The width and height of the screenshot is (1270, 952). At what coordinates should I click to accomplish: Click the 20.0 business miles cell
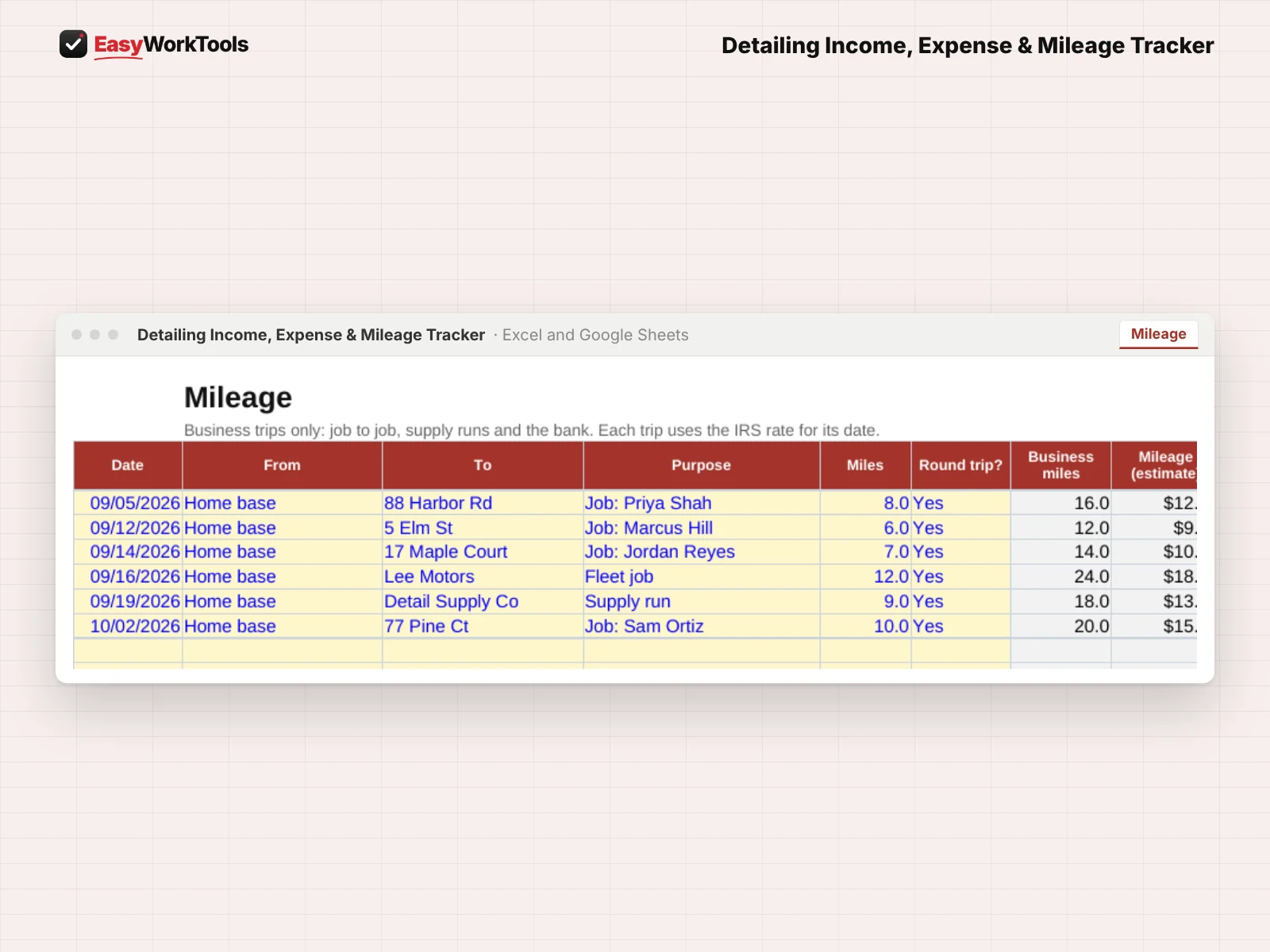1060,626
